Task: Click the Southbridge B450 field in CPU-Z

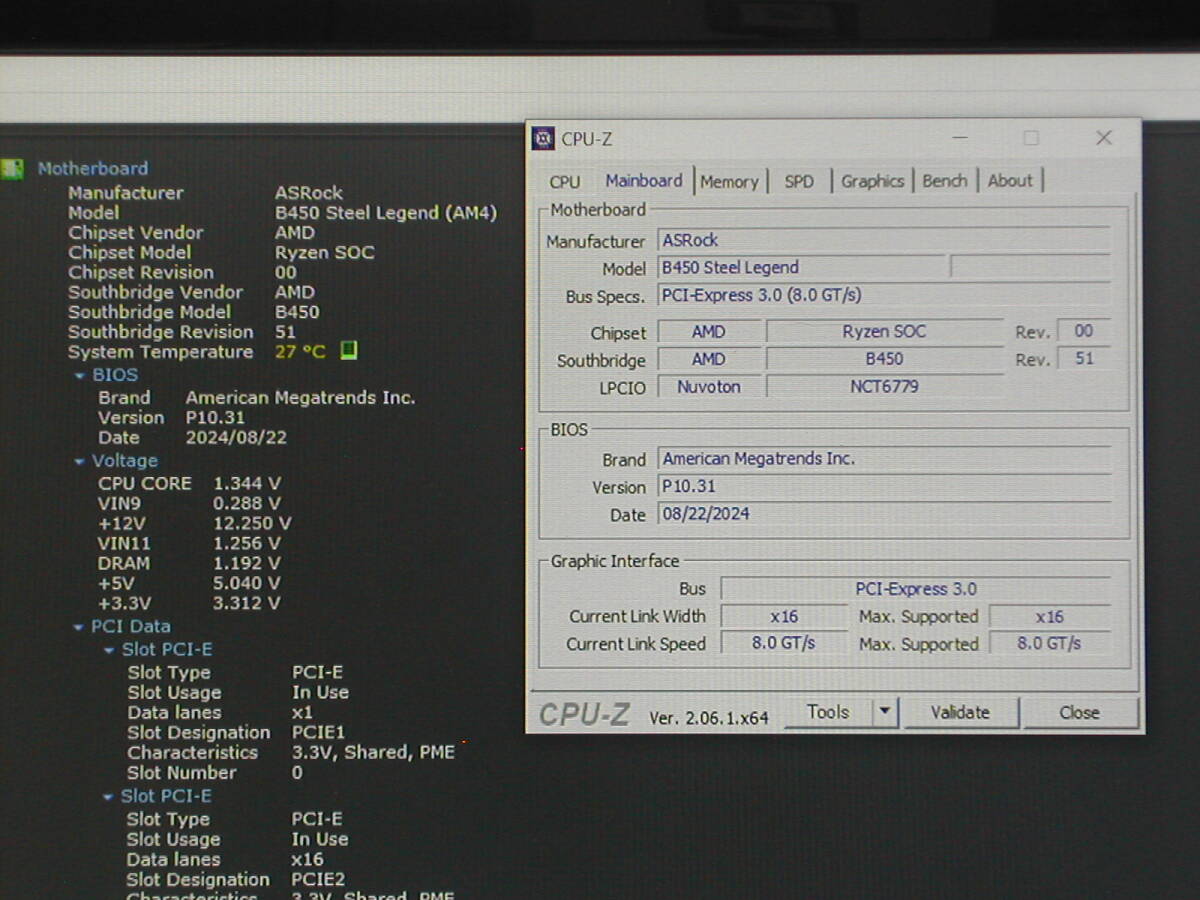Action: click(884, 359)
